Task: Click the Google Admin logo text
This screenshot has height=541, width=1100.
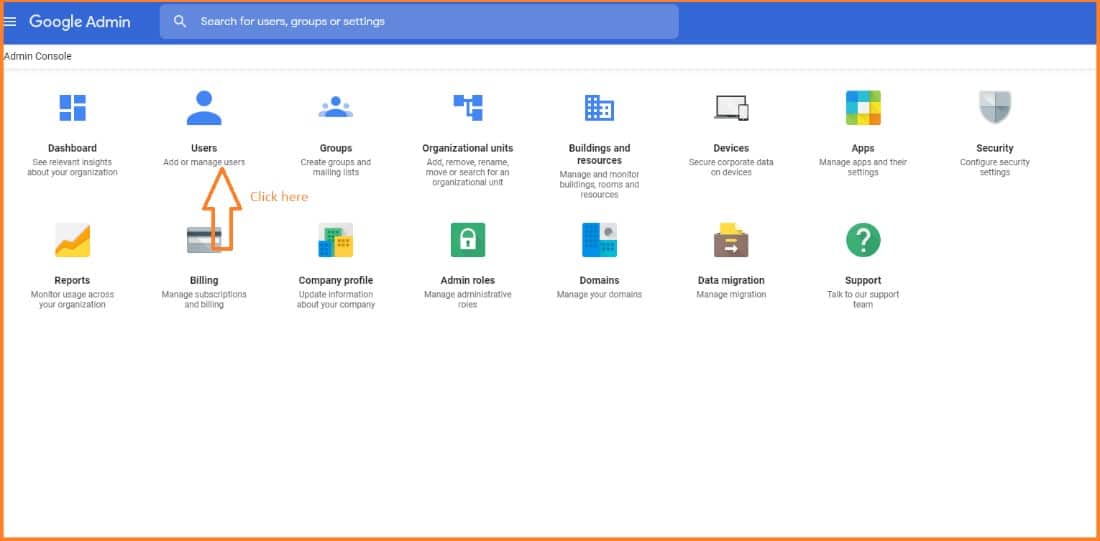Action: pos(80,21)
